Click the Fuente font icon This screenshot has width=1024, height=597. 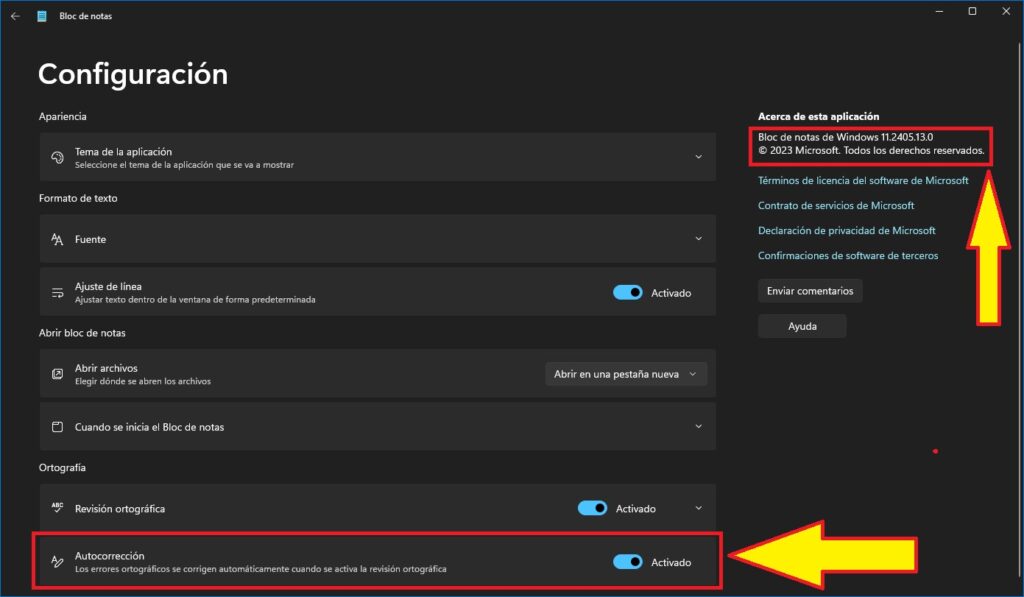coord(57,239)
